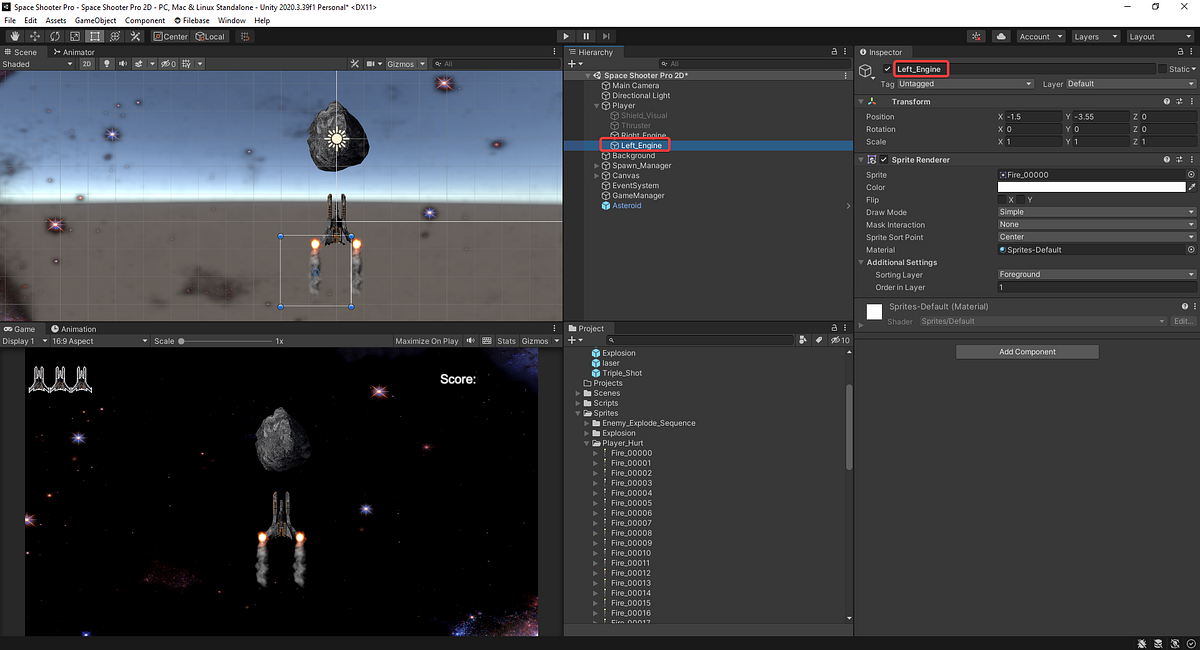
Task: Open the GameObject menu
Action: 95,19
